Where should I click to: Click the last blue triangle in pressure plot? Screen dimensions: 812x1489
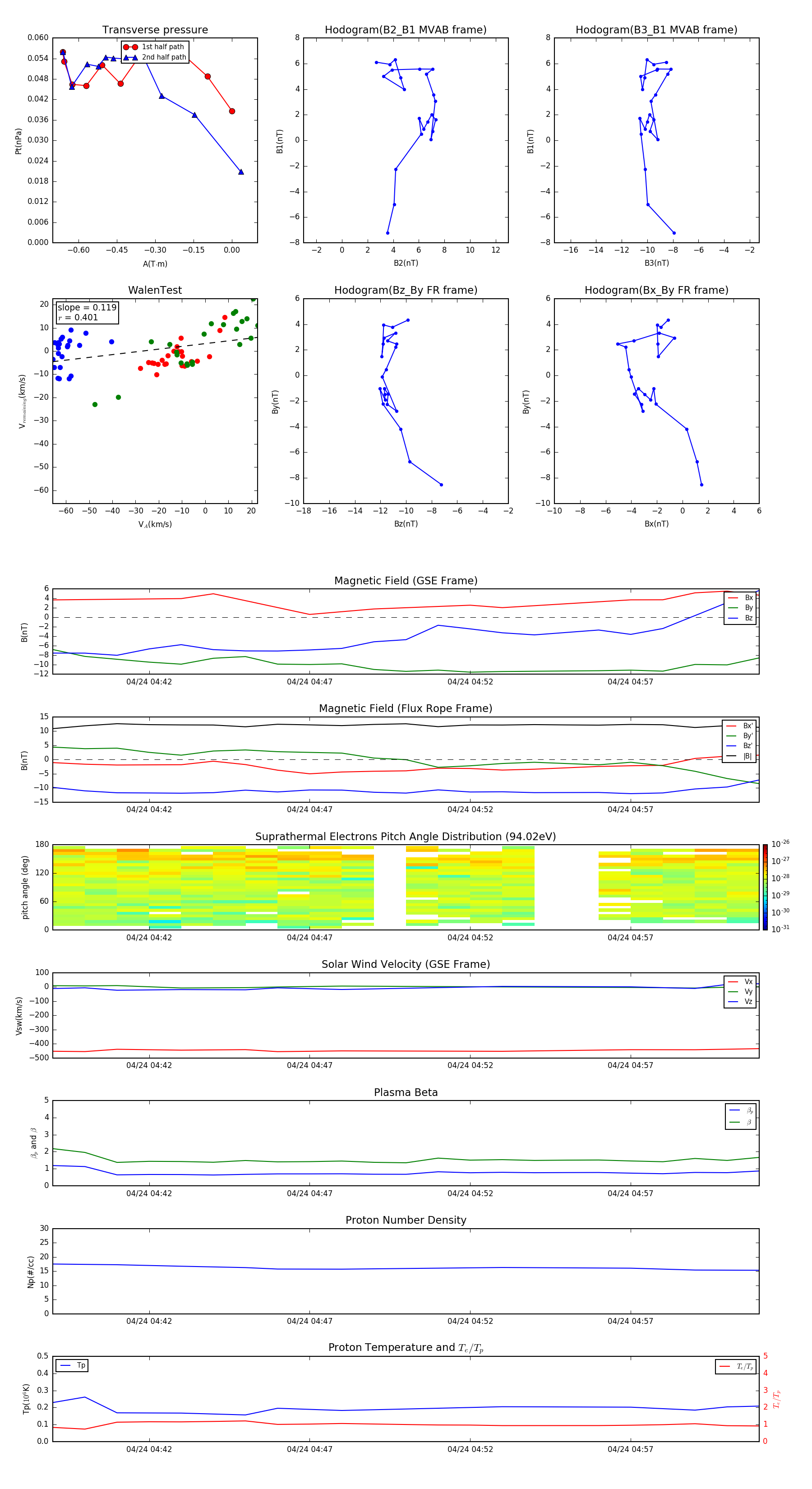[x=241, y=171]
